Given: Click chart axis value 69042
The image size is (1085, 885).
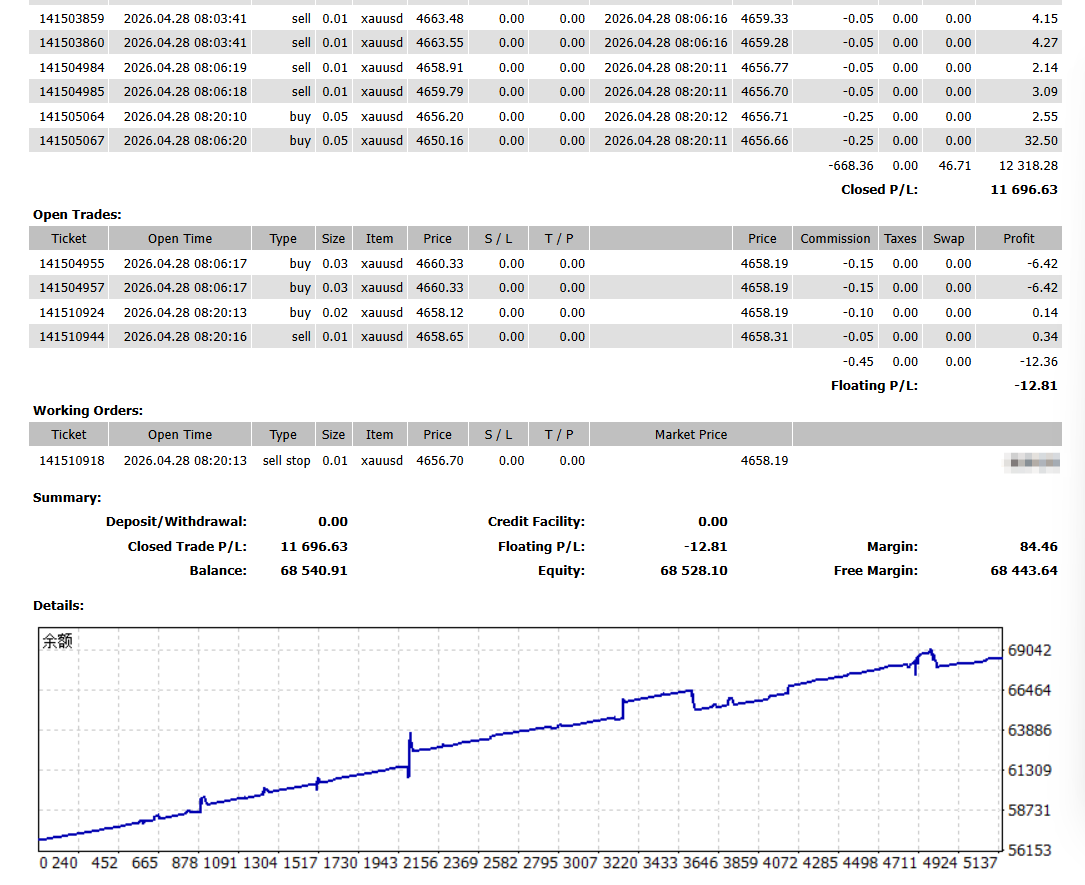Looking at the screenshot, I should (x=1029, y=650).
